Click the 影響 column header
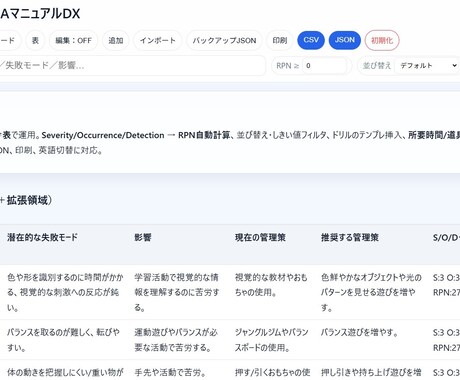 (x=143, y=237)
